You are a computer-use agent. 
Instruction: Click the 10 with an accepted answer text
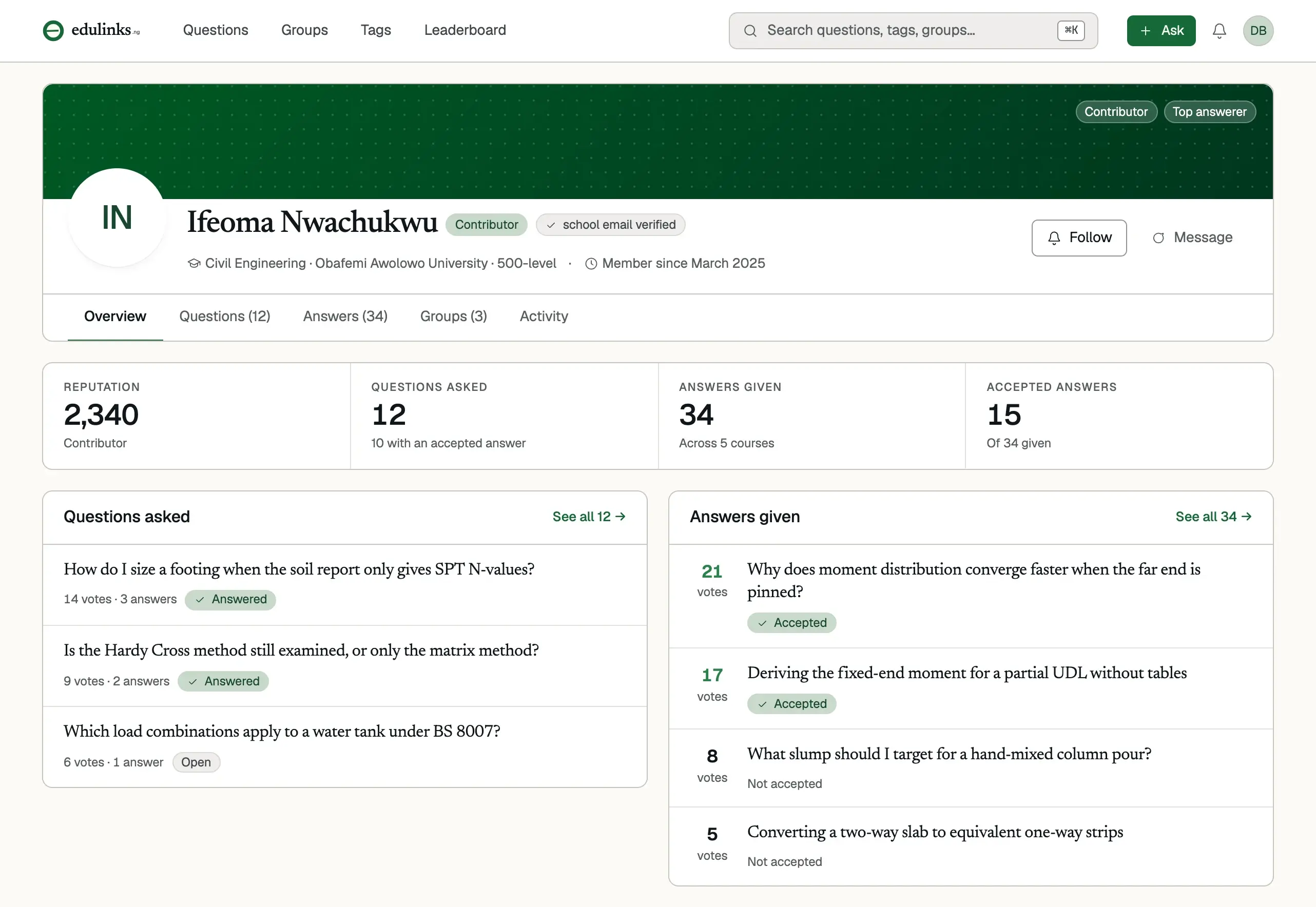click(x=449, y=443)
